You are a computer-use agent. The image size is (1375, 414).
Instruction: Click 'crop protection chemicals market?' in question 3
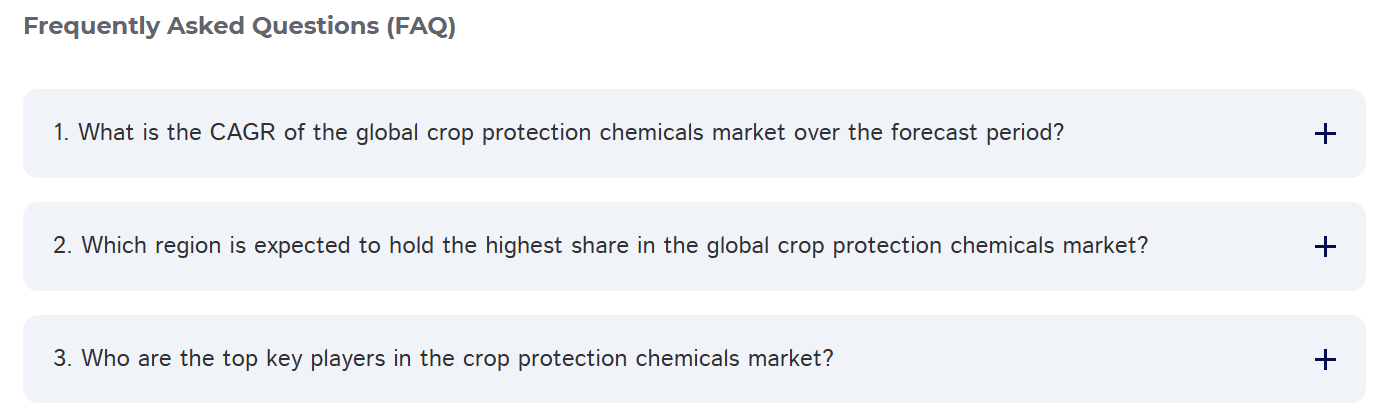pos(647,358)
